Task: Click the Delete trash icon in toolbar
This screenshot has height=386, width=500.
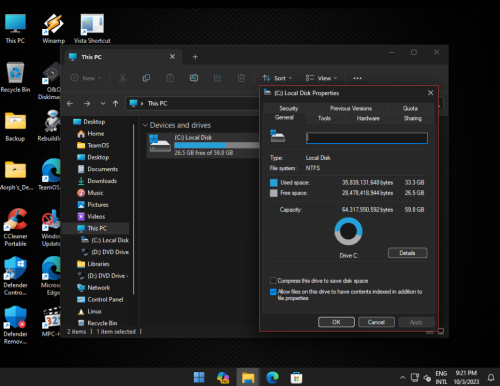Action: pos(241,78)
